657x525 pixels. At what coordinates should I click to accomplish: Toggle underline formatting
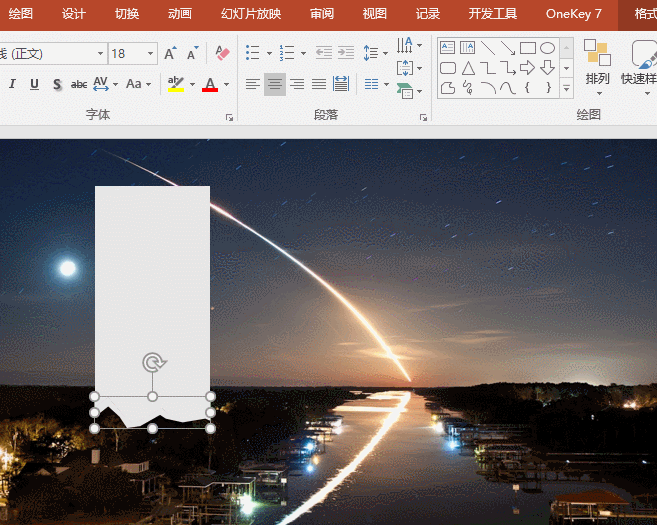[34, 84]
